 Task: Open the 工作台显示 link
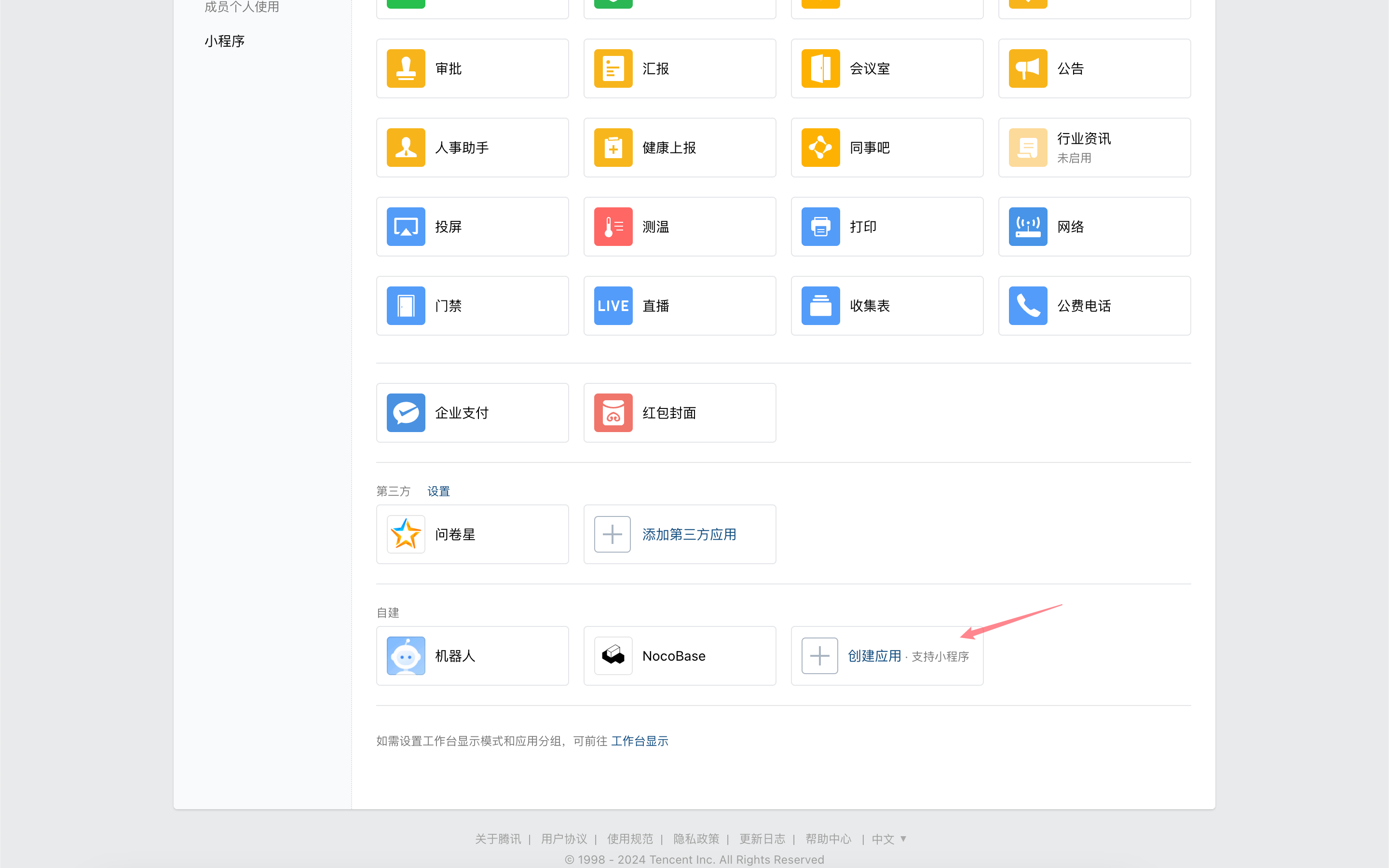(640, 741)
